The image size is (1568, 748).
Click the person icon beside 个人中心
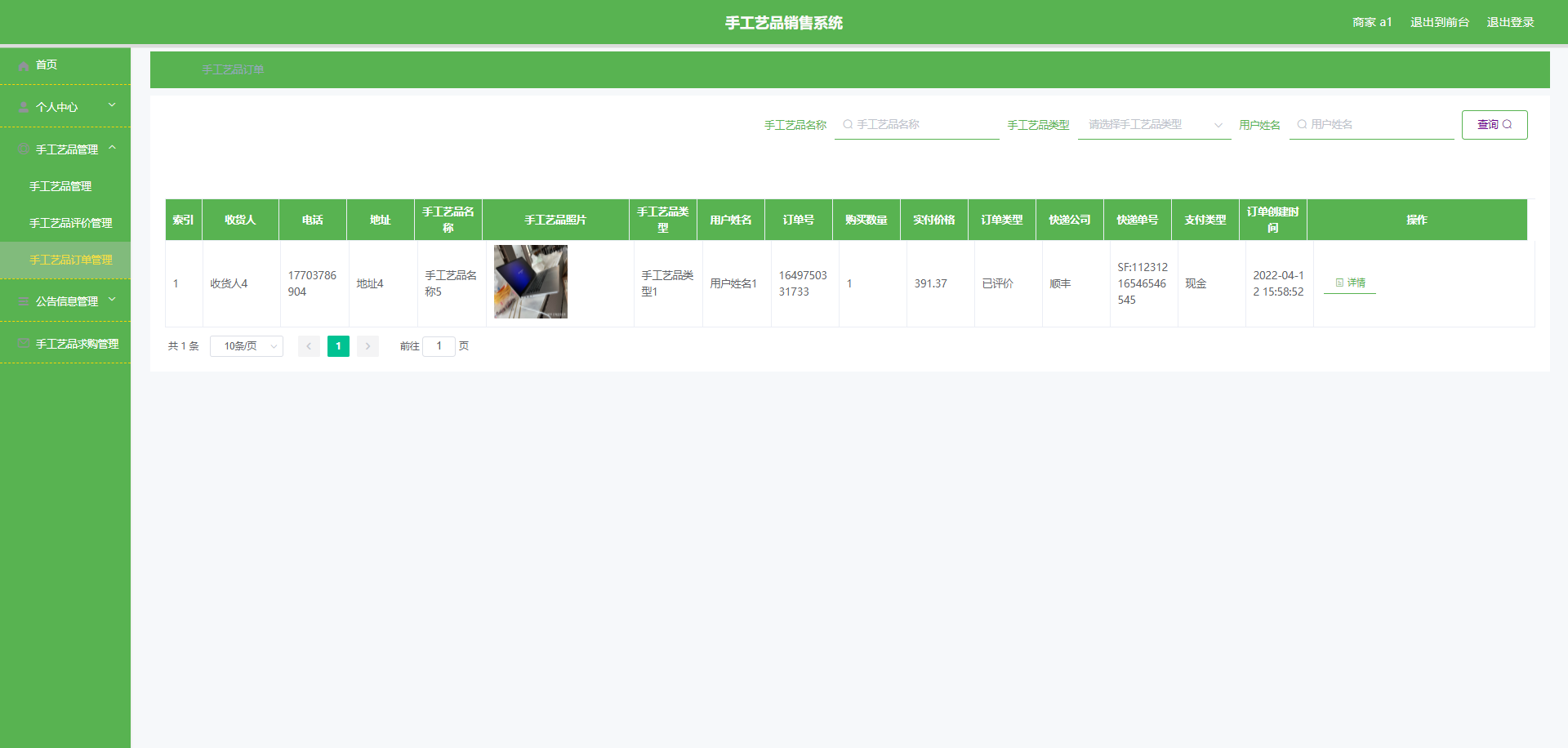[x=24, y=108]
